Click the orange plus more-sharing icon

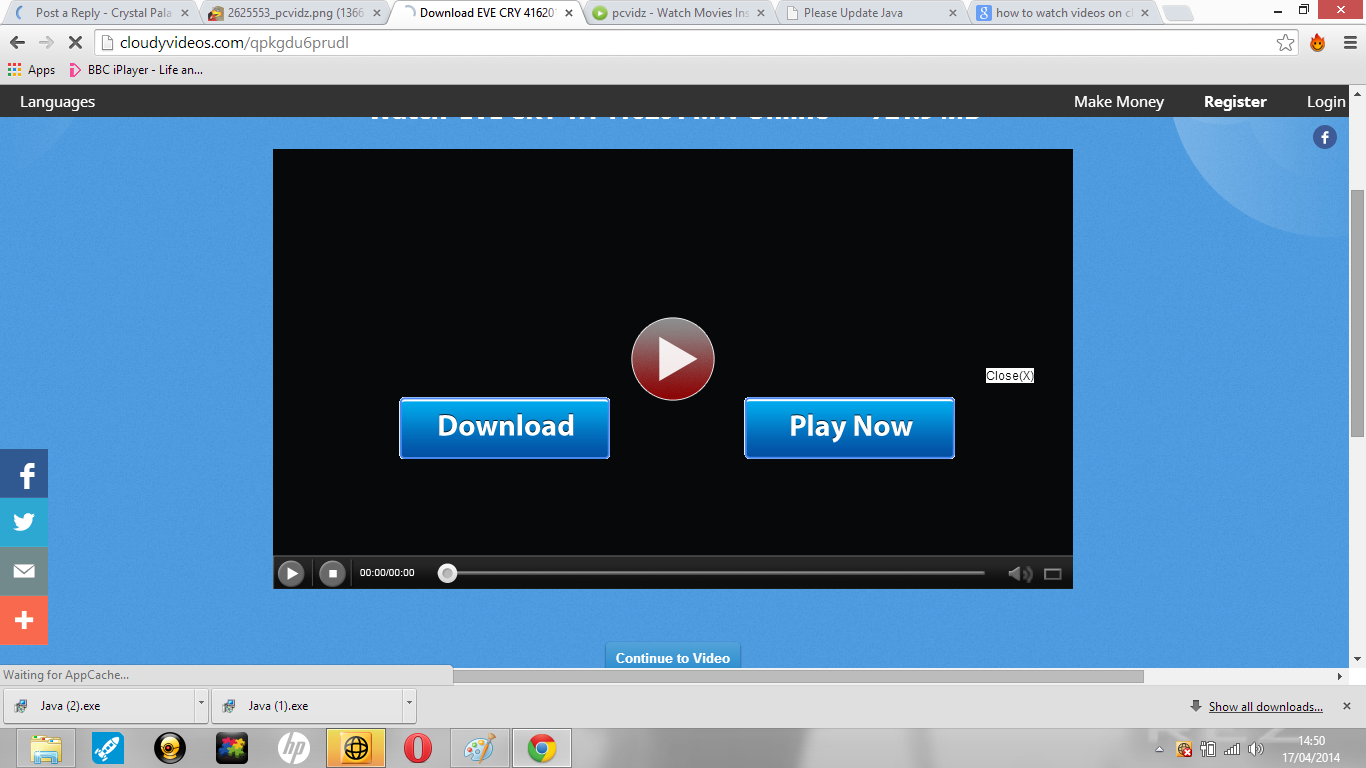pos(24,620)
